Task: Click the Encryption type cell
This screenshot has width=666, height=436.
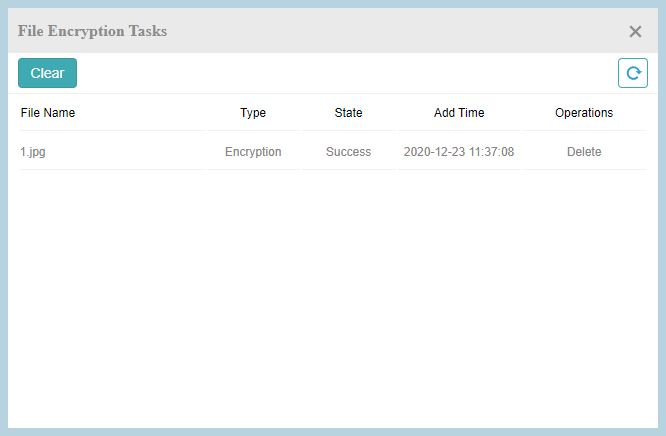Action: click(x=253, y=152)
